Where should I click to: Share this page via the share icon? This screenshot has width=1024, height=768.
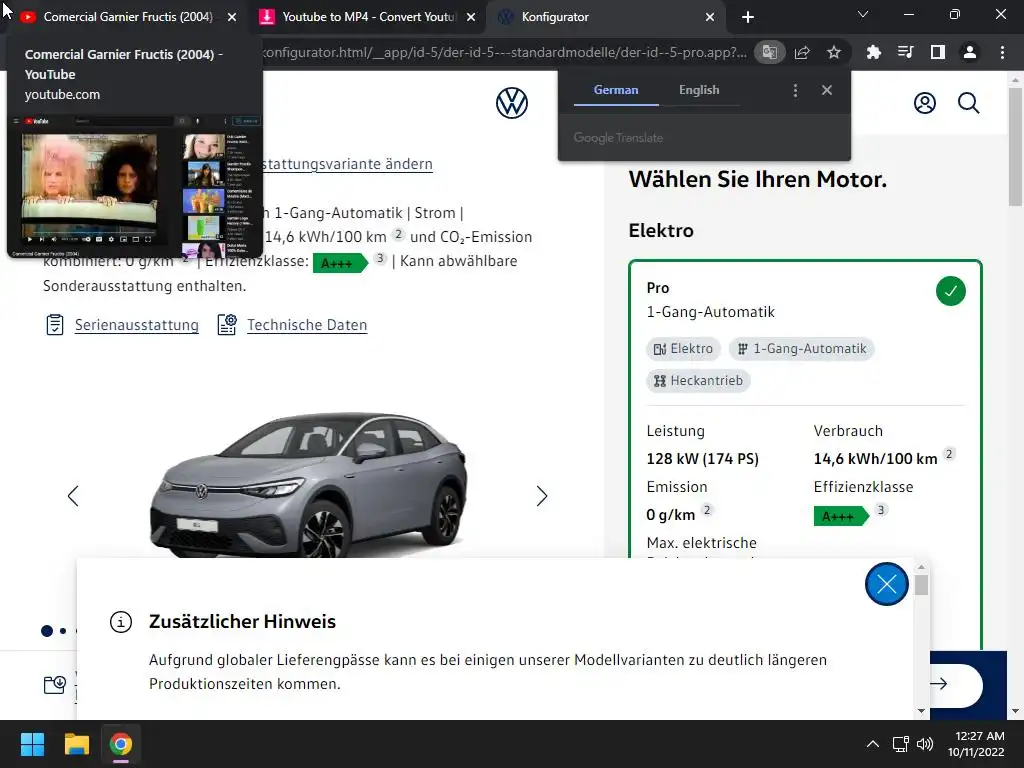(802, 52)
